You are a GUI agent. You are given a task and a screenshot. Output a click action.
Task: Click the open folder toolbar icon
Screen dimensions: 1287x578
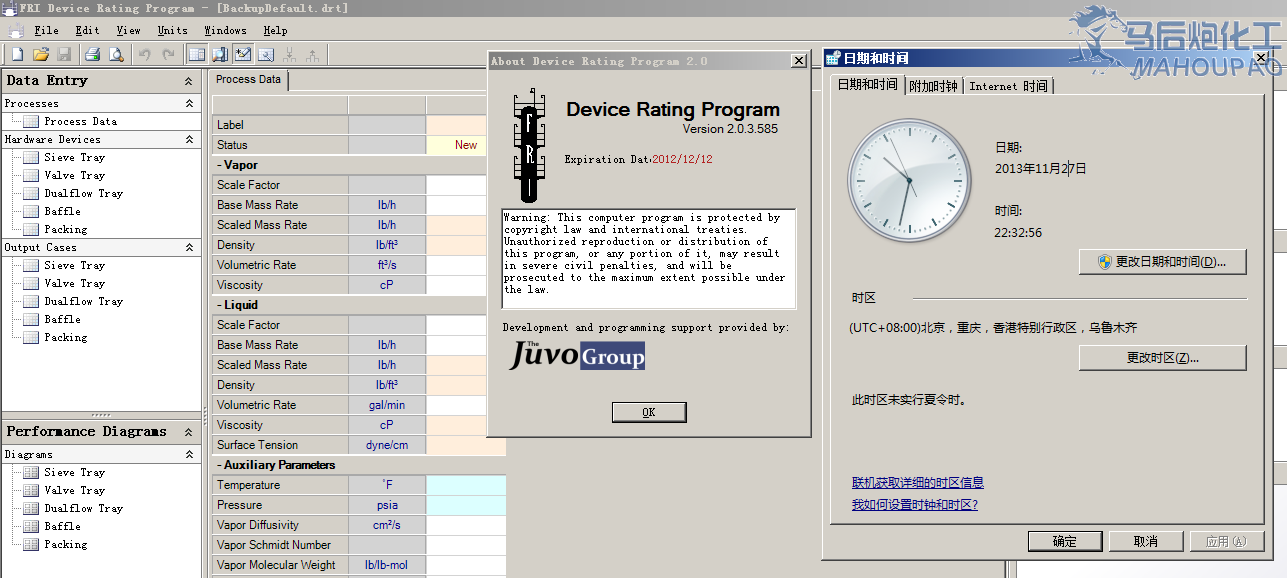(41, 54)
